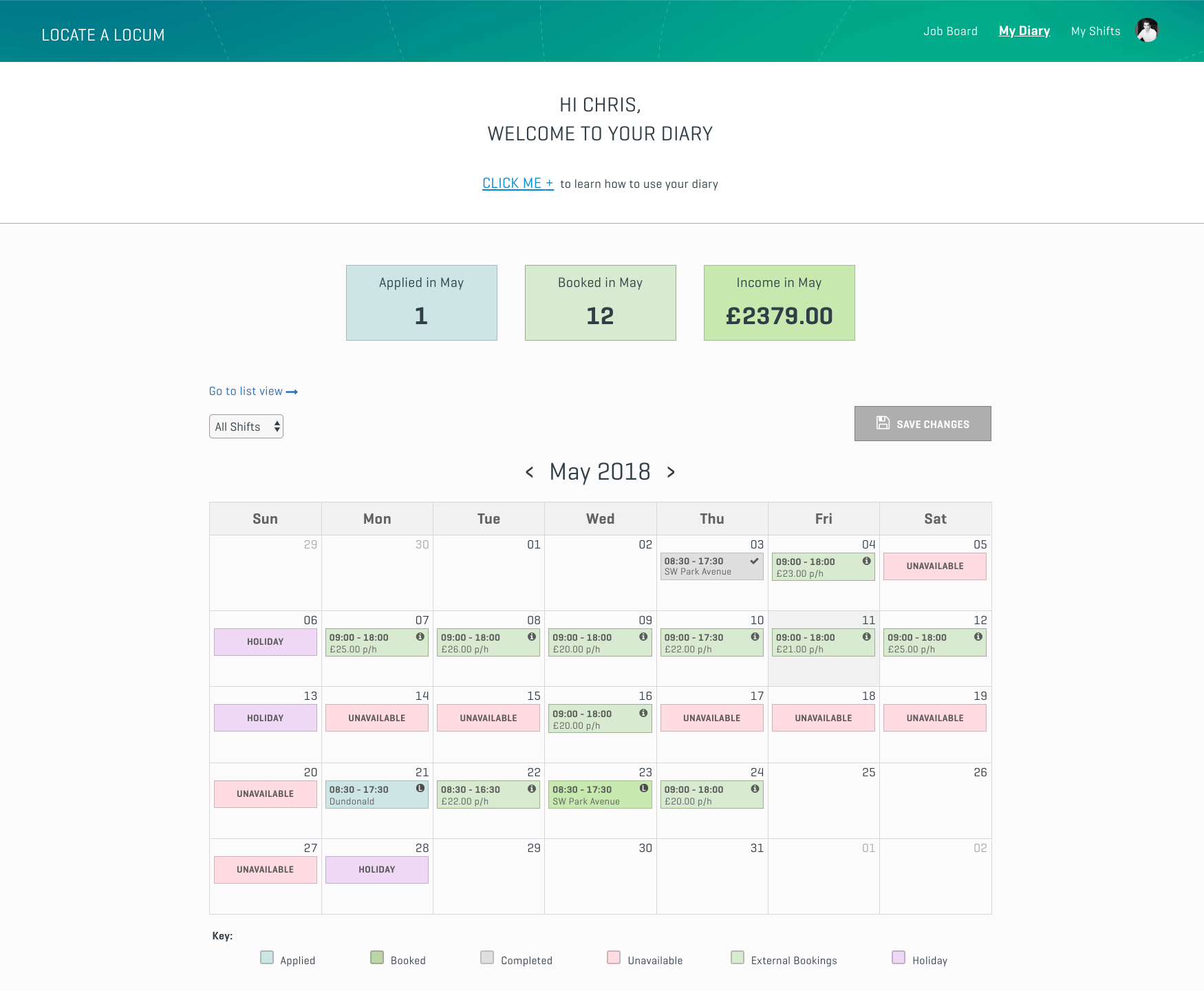The width and height of the screenshot is (1204, 991).
Task: Click info icon on Wednesday 16 shift
Action: 643,713
